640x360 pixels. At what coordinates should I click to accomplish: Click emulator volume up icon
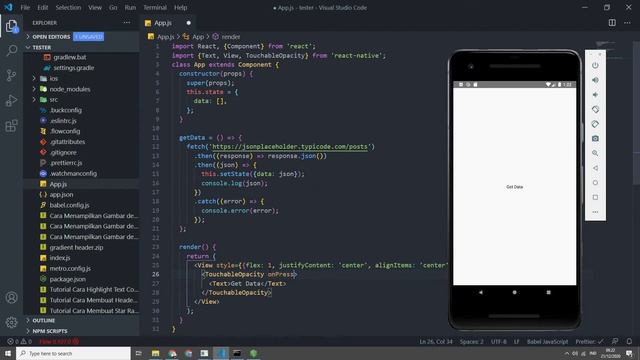coord(595,80)
